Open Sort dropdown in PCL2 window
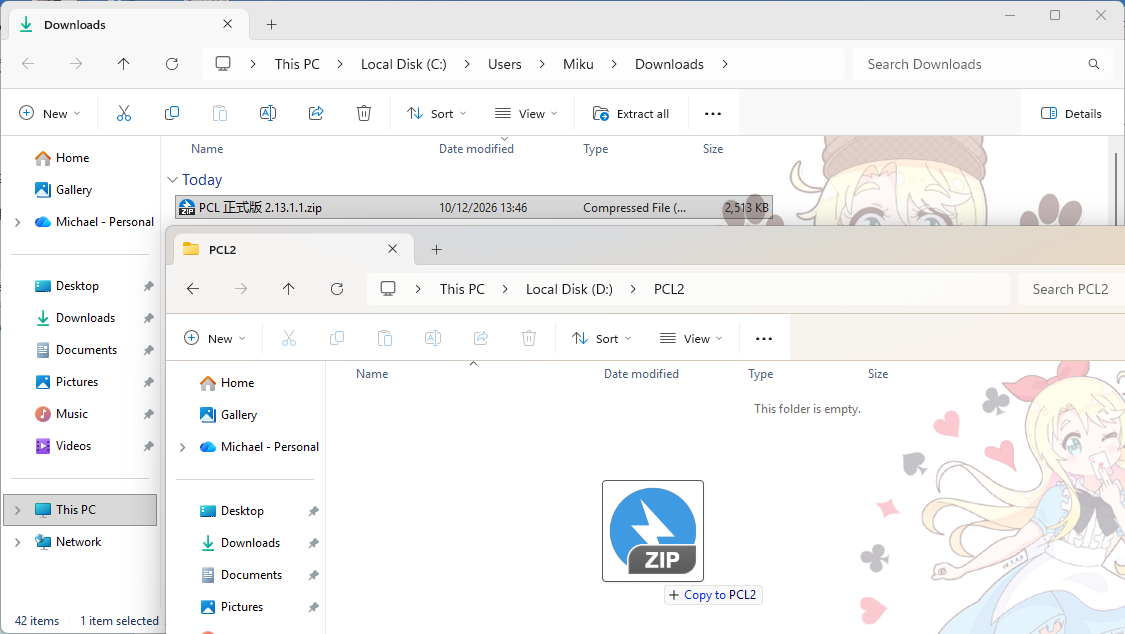1125x634 pixels. tap(601, 339)
